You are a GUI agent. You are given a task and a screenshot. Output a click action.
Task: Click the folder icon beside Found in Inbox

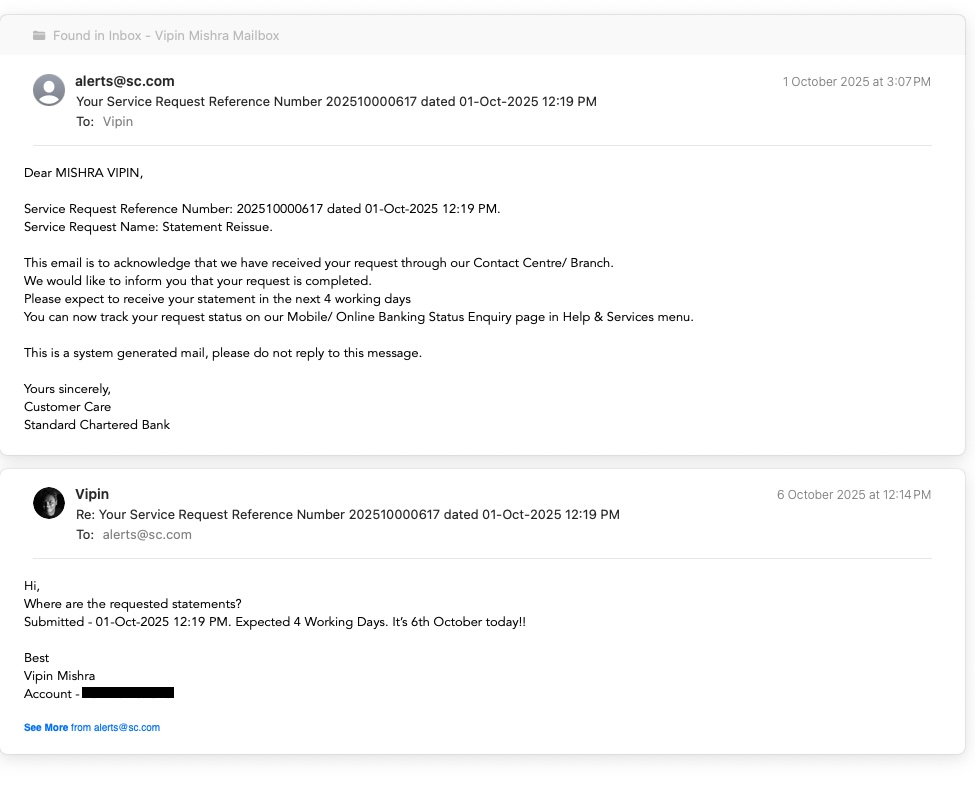[39, 35]
